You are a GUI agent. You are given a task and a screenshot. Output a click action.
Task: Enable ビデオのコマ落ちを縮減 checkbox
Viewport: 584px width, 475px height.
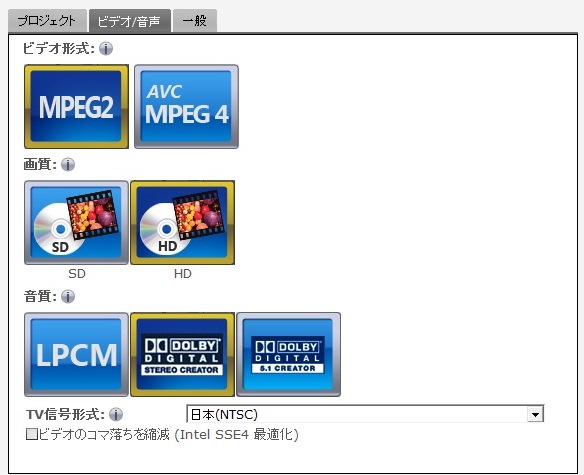(32, 434)
